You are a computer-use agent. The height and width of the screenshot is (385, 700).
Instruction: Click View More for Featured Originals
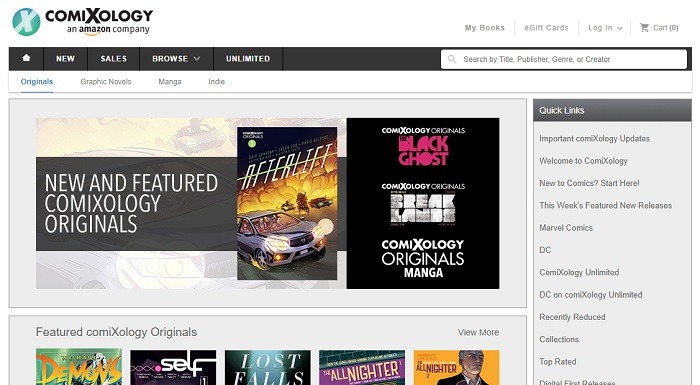point(478,332)
